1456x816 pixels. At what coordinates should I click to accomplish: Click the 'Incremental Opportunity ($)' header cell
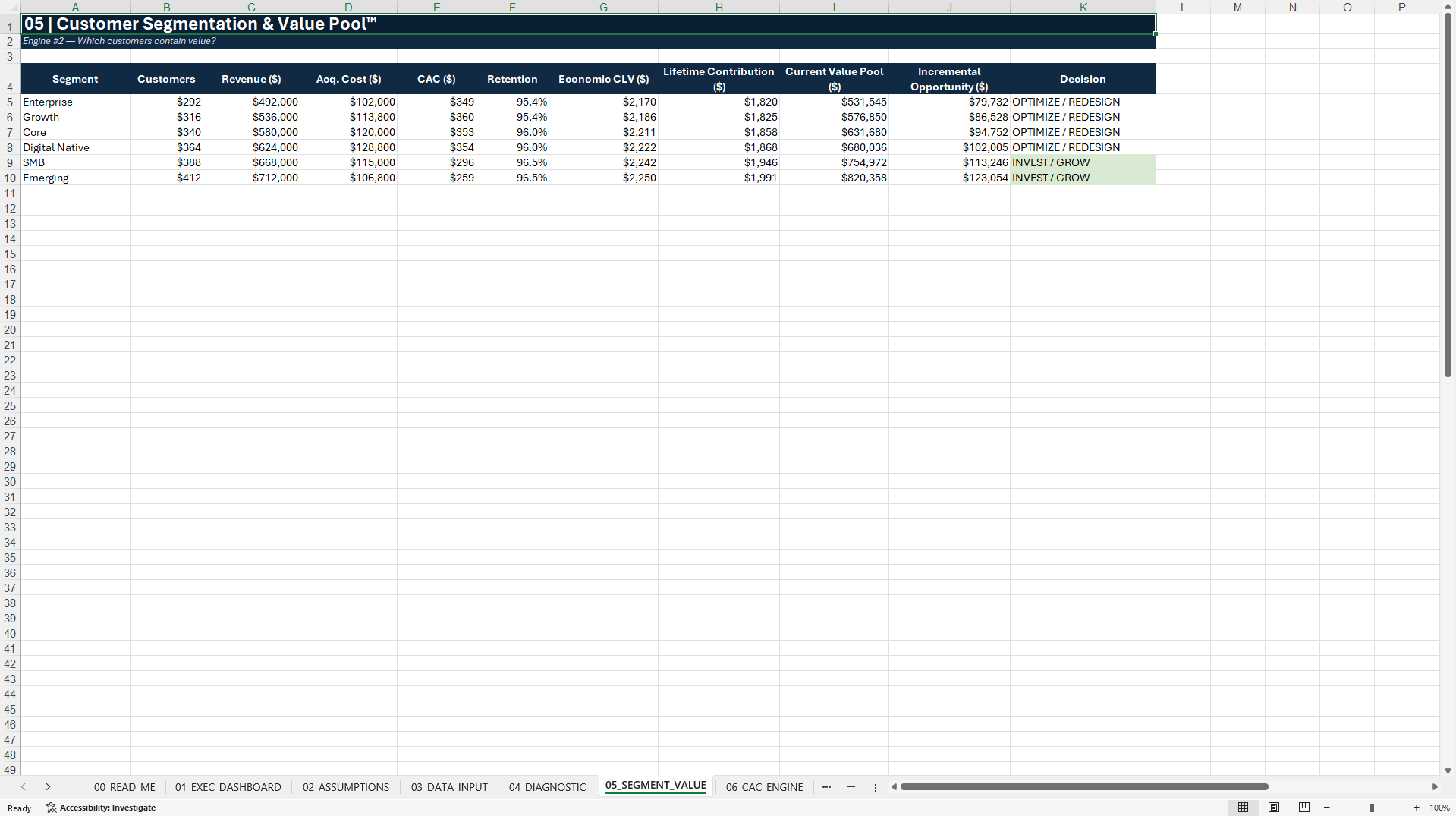coord(949,79)
